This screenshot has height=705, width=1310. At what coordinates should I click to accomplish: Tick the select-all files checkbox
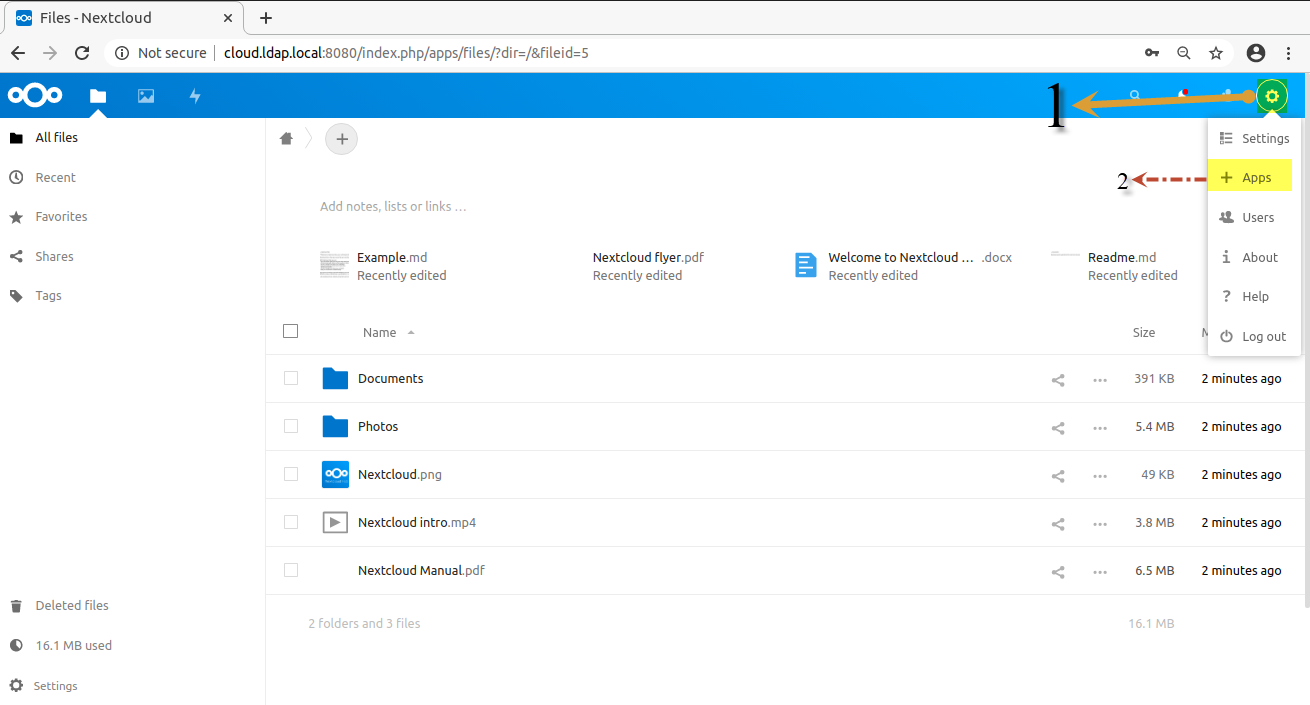pos(290,331)
